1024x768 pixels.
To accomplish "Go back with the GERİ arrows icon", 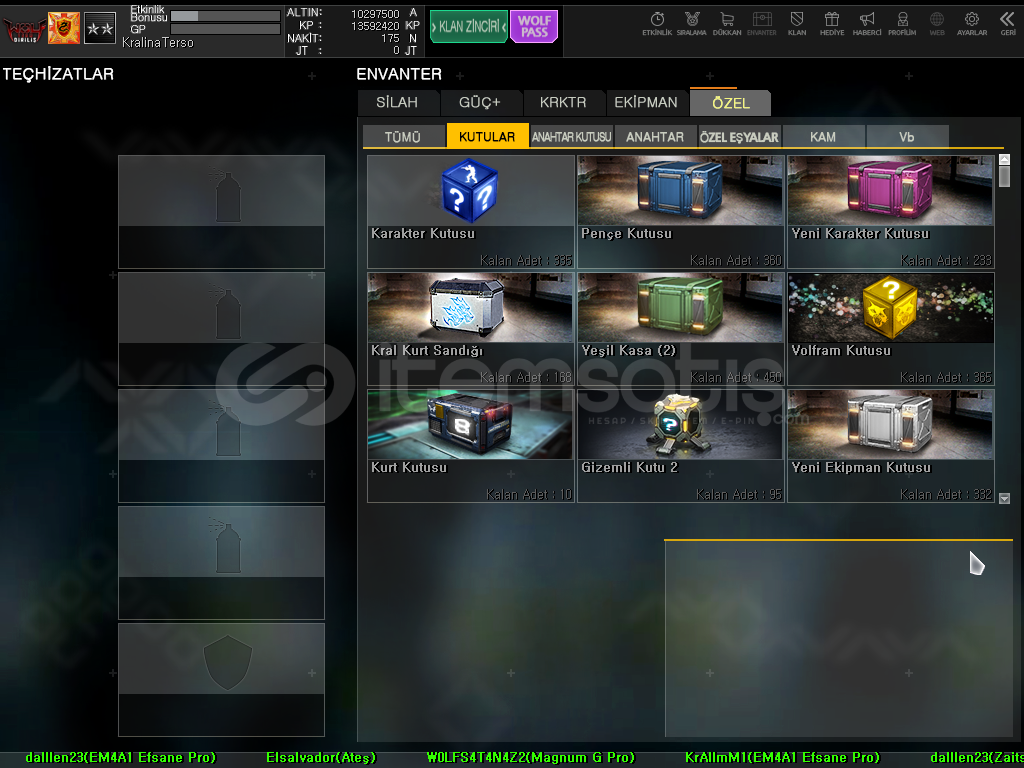I will pyautogui.click(x=1008, y=24).
